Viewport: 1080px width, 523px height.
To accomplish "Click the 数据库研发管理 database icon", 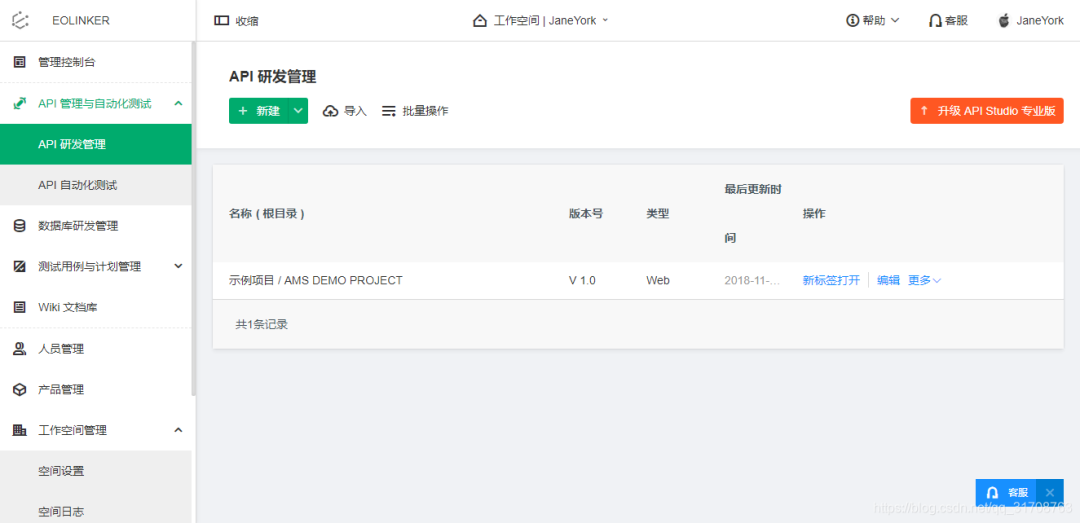I will [x=19, y=226].
